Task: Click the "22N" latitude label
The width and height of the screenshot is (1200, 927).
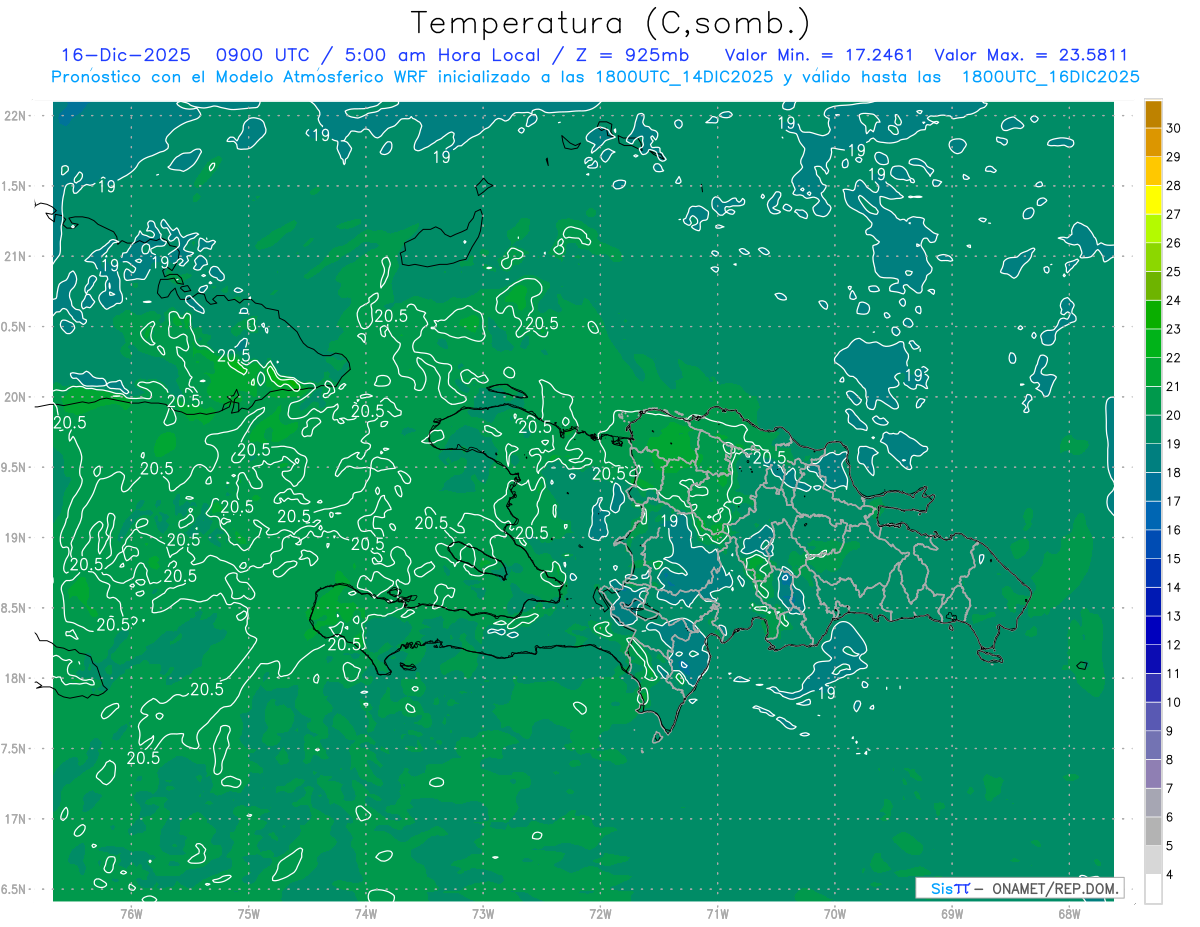Action: pyautogui.click(x=17, y=116)
